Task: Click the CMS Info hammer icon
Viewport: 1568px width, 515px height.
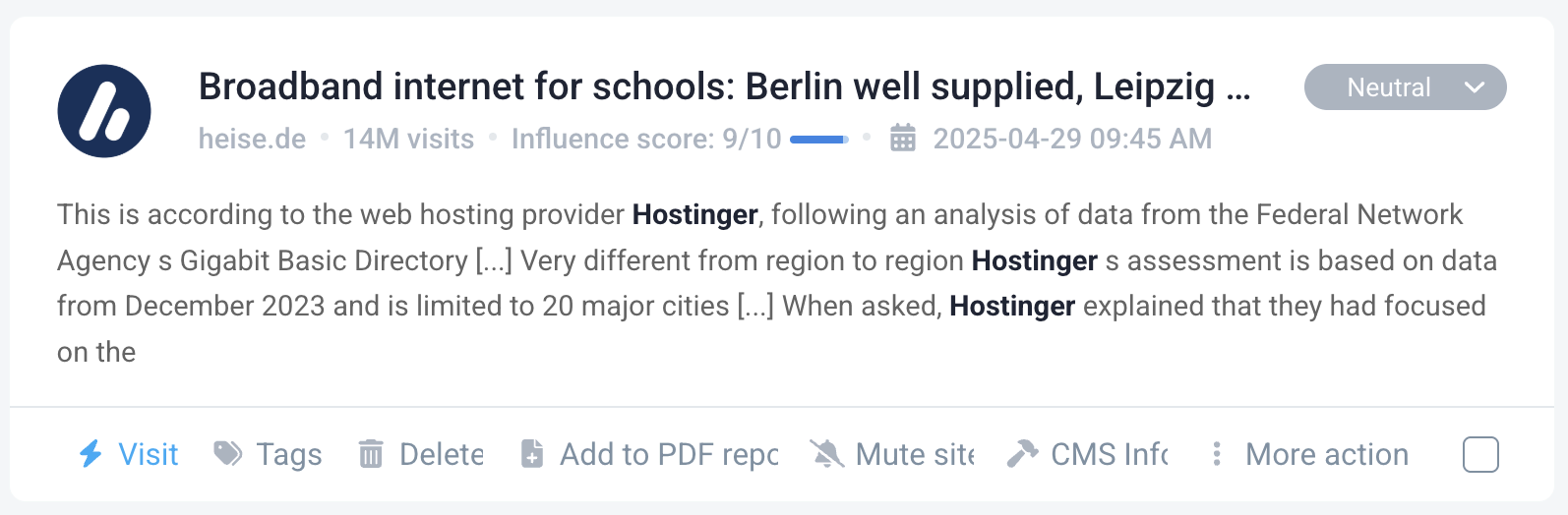Action: tap(1023, 453)
